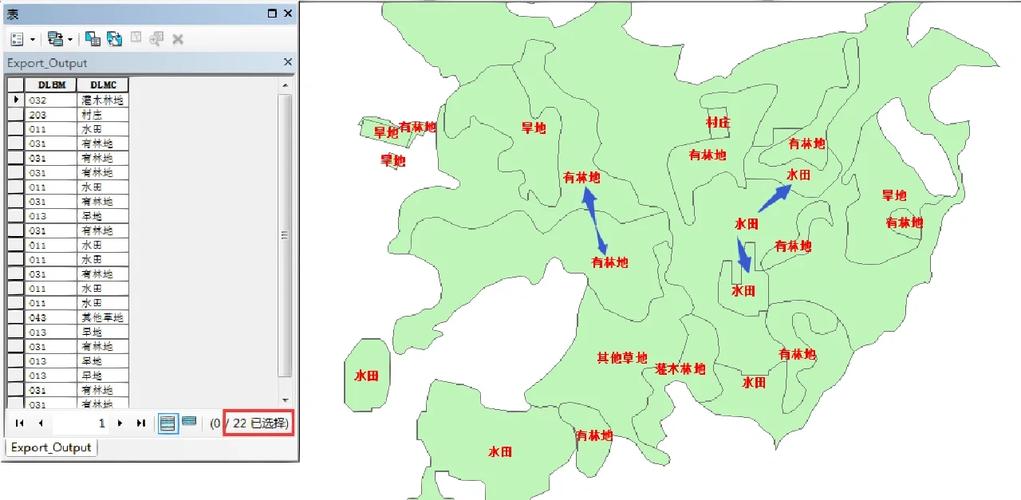Click the 村庄 cell in the table

103,115
